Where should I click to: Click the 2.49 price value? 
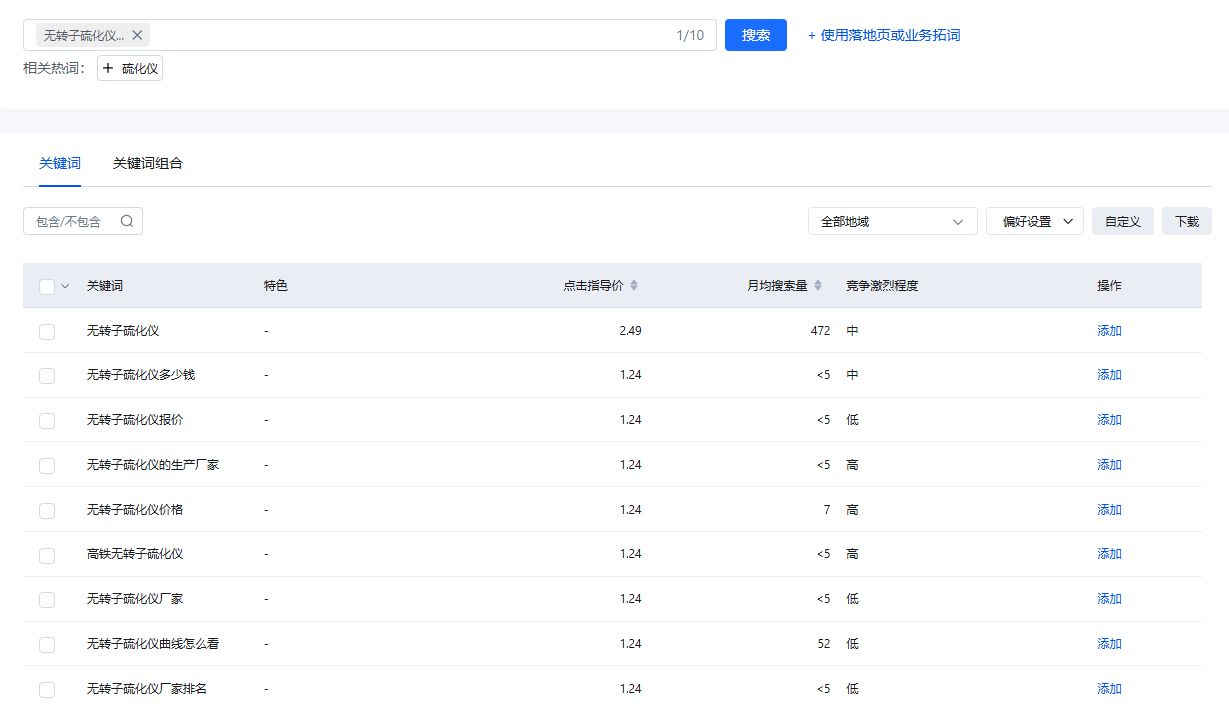point(630,330)
